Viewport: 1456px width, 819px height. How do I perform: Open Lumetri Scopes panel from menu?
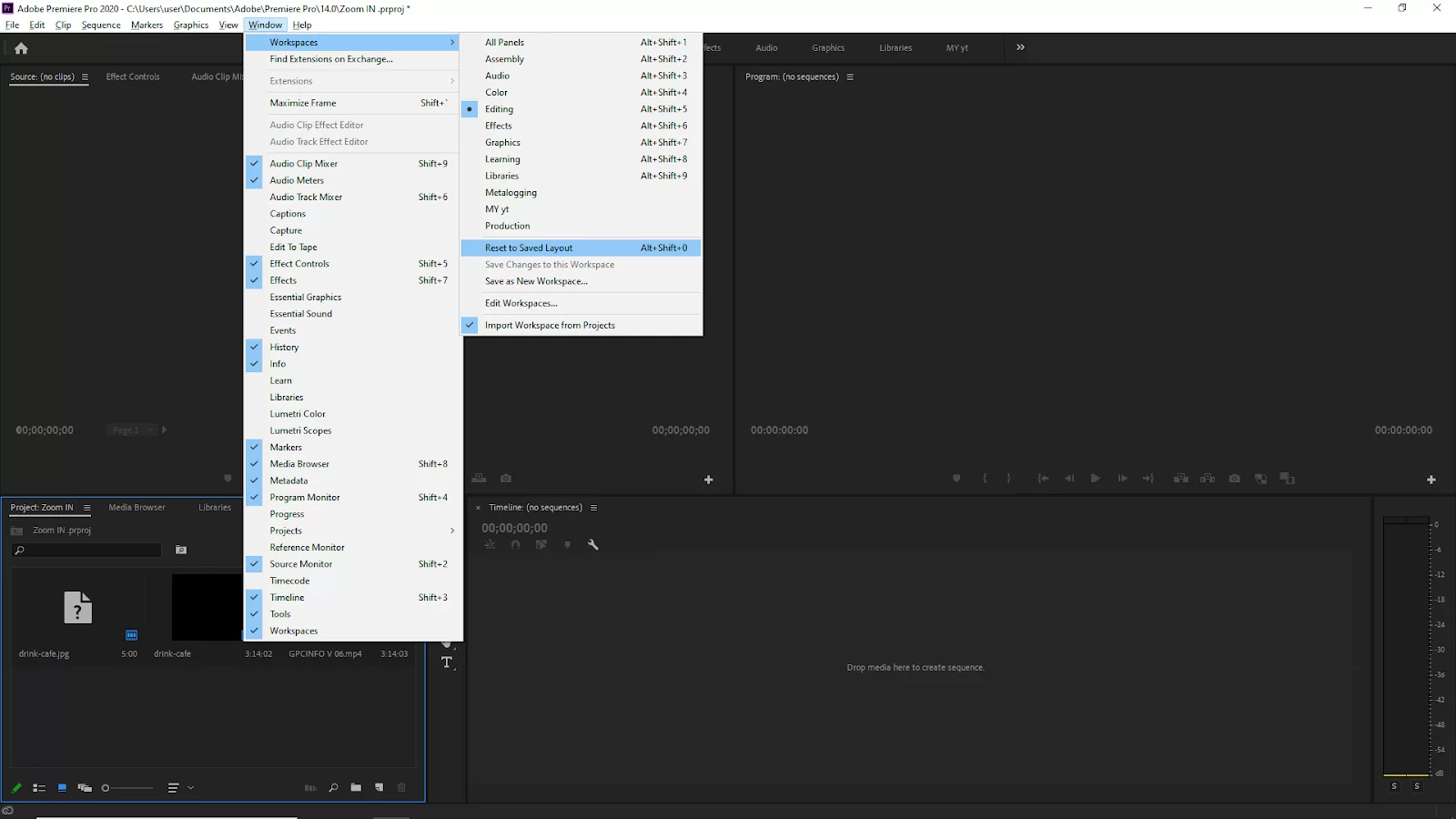pos(353,431)
